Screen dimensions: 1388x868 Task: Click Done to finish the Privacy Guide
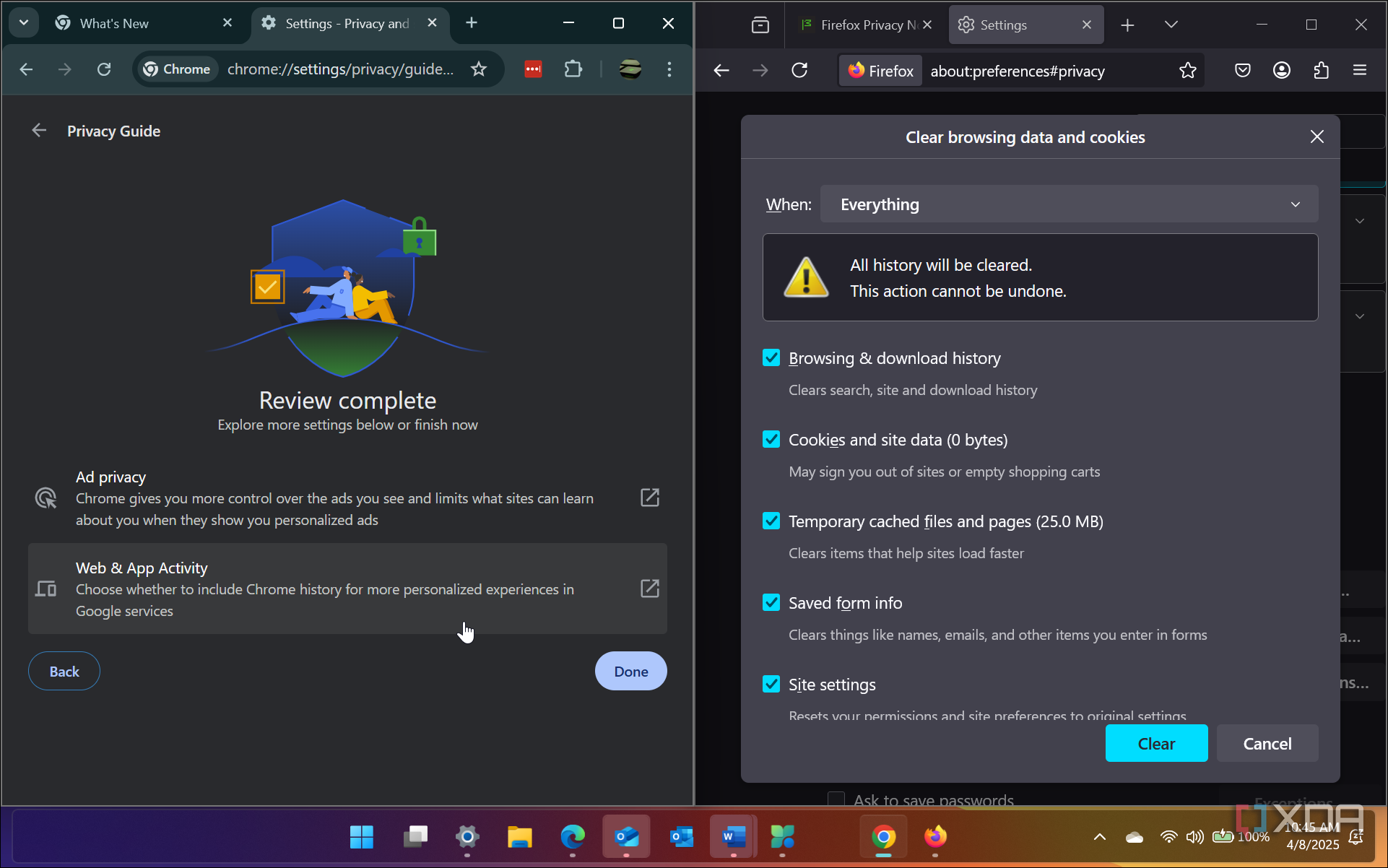pos(631,671)
